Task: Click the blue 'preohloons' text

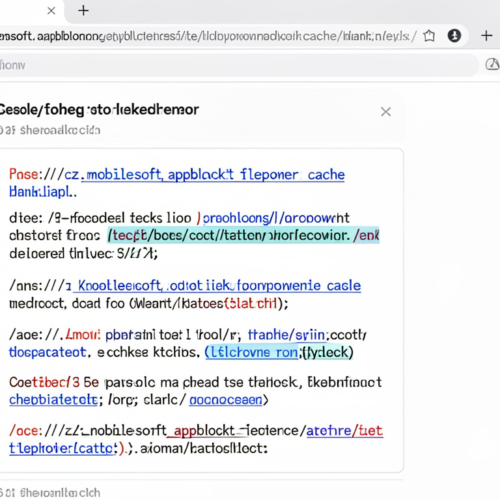Action: [236, 218]
